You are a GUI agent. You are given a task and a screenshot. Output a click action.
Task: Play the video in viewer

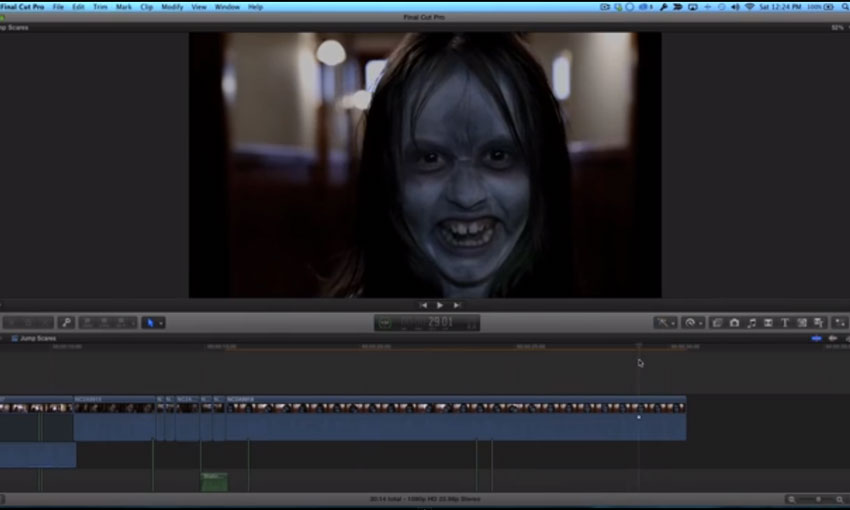tap(440, 306)
